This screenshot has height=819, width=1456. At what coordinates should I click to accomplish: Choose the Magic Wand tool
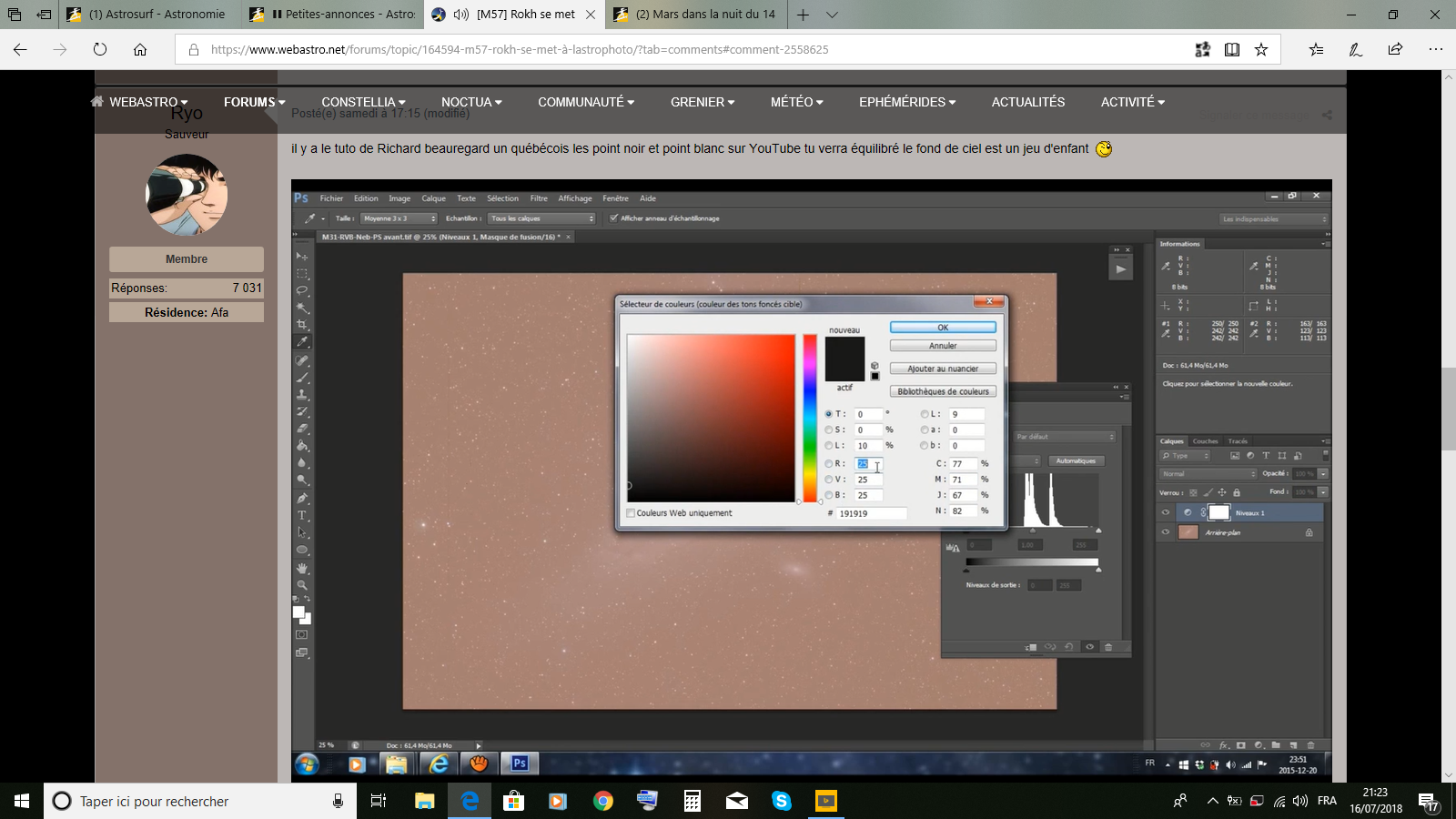302,308
